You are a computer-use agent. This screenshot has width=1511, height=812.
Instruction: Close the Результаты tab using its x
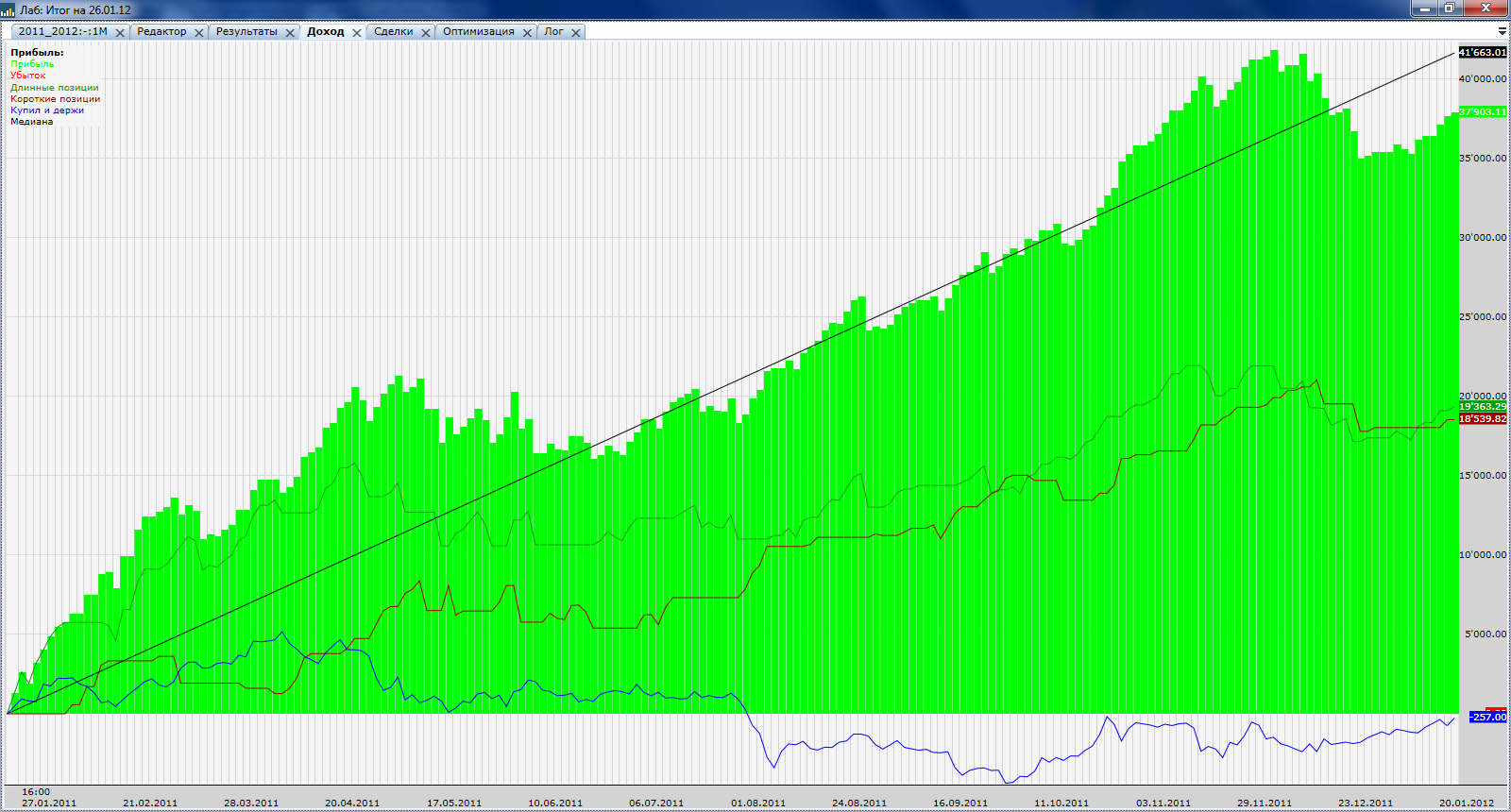pyautogui.click(x=290, y=32)
